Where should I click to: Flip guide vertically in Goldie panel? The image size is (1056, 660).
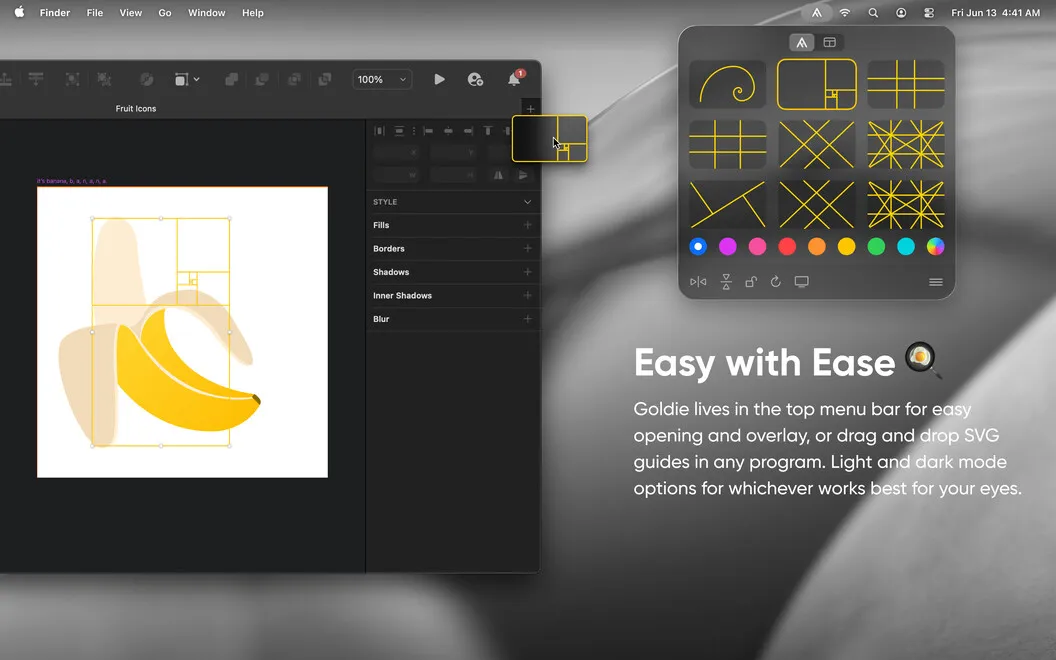coord(726,282)
